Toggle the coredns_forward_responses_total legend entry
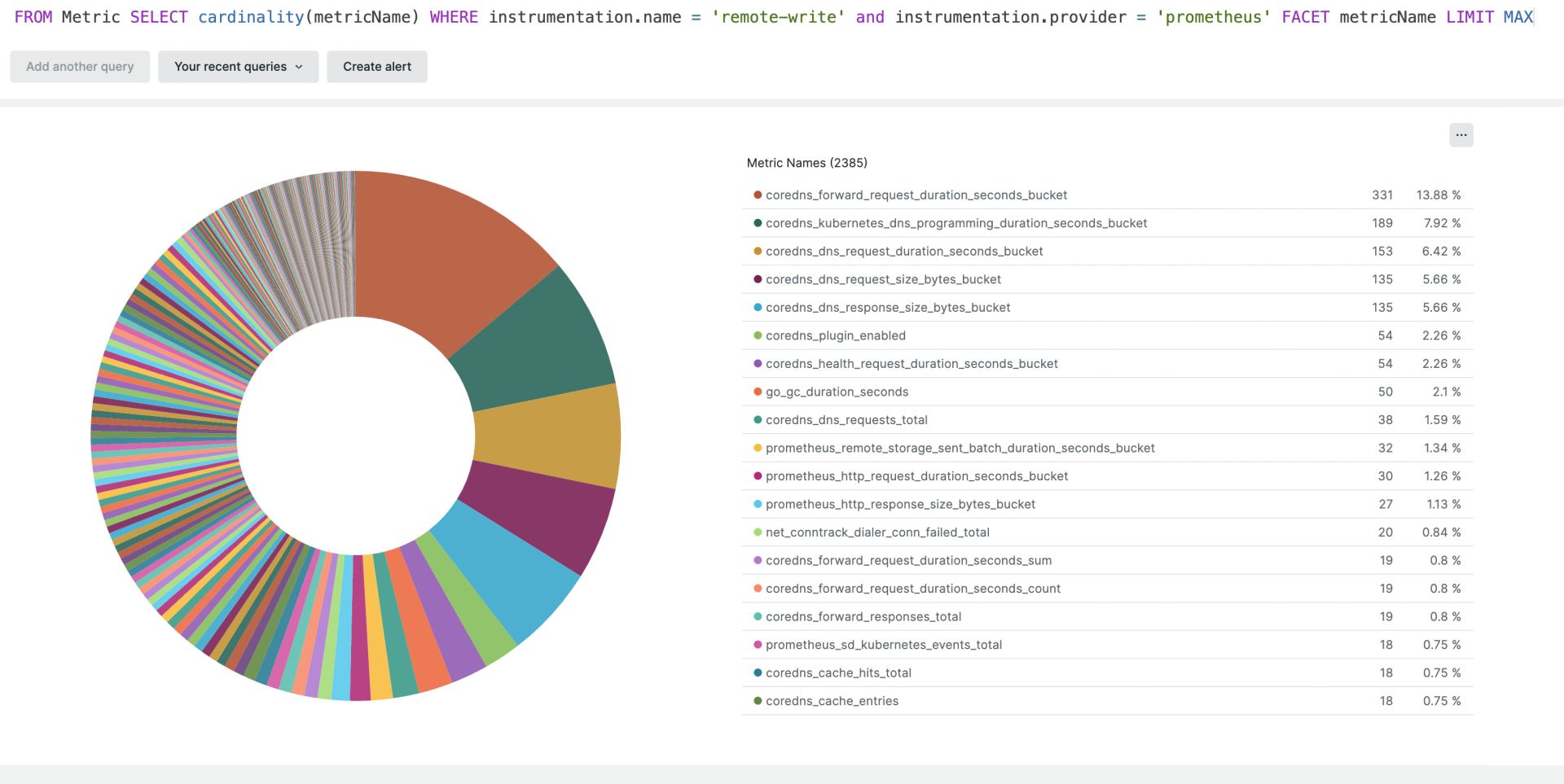This screenshot has width=1564, height=784. click(863, 616)
